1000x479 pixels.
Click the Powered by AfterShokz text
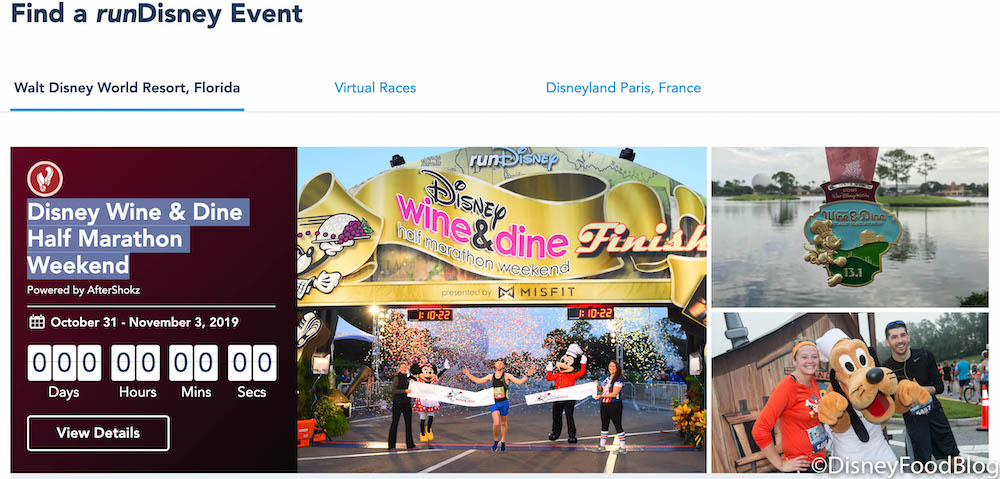pos(84,290)
